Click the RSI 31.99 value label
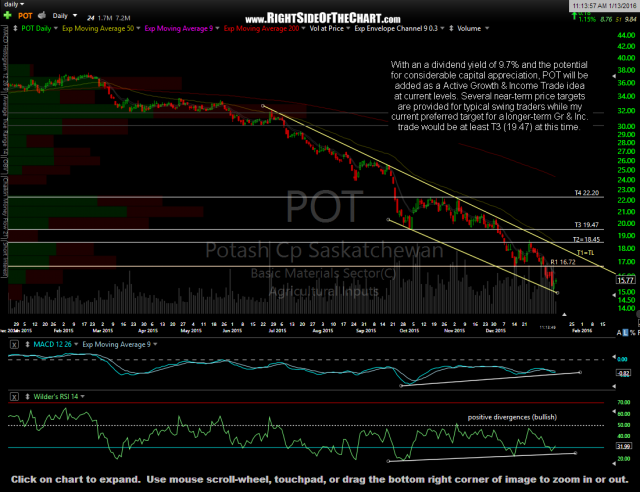The height and width of the screenshot is (492, 640). point(624,446)
